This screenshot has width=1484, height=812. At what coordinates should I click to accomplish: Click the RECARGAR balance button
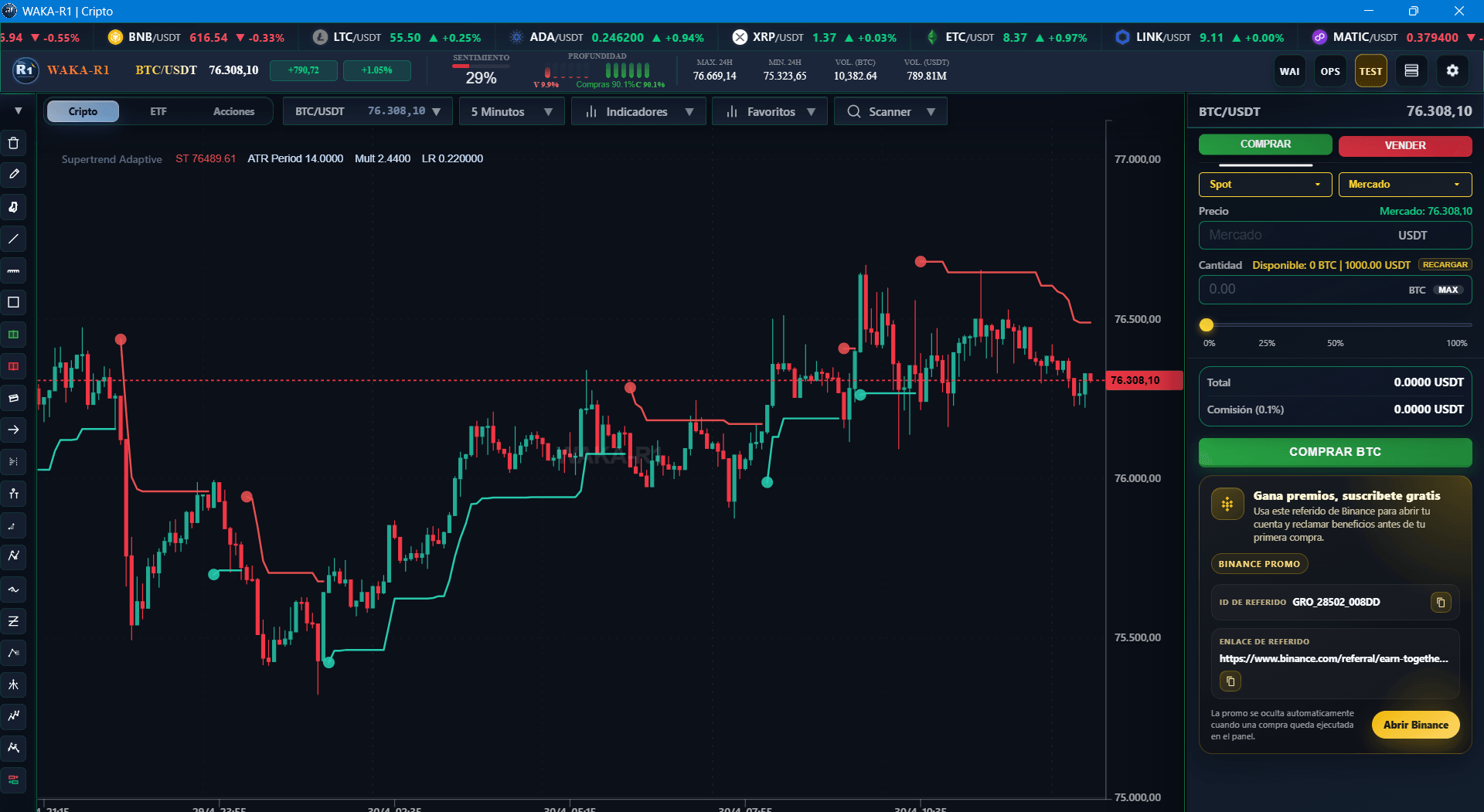1445,265
